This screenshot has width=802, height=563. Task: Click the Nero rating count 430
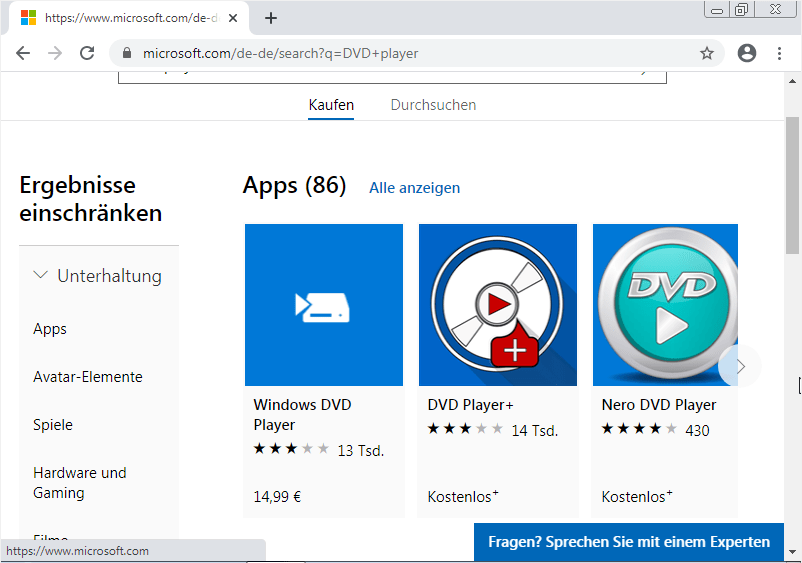(x=697, y=431)
